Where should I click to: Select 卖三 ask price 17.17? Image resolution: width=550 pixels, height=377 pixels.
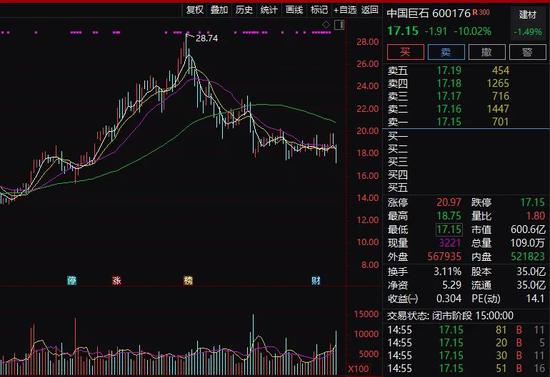coord(449,96)
